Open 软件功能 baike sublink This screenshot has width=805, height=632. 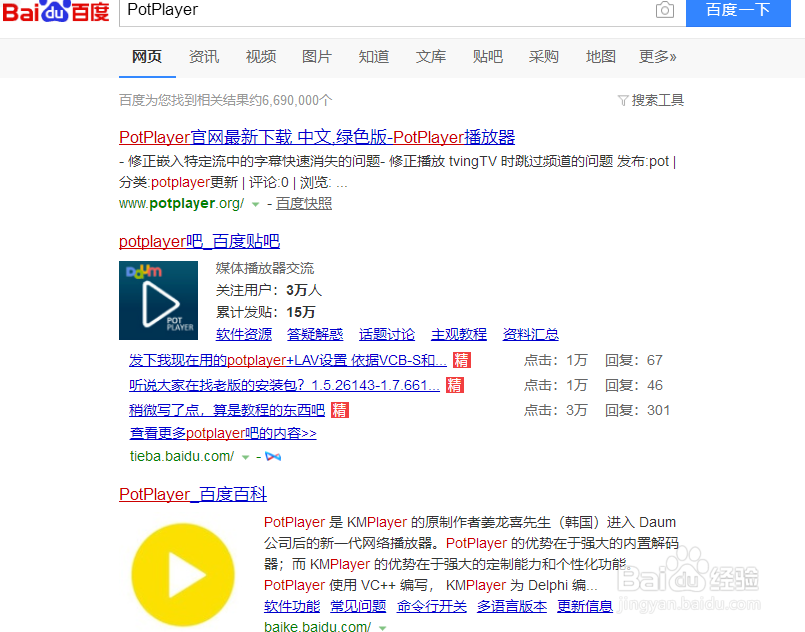click(x=292, y=606)
